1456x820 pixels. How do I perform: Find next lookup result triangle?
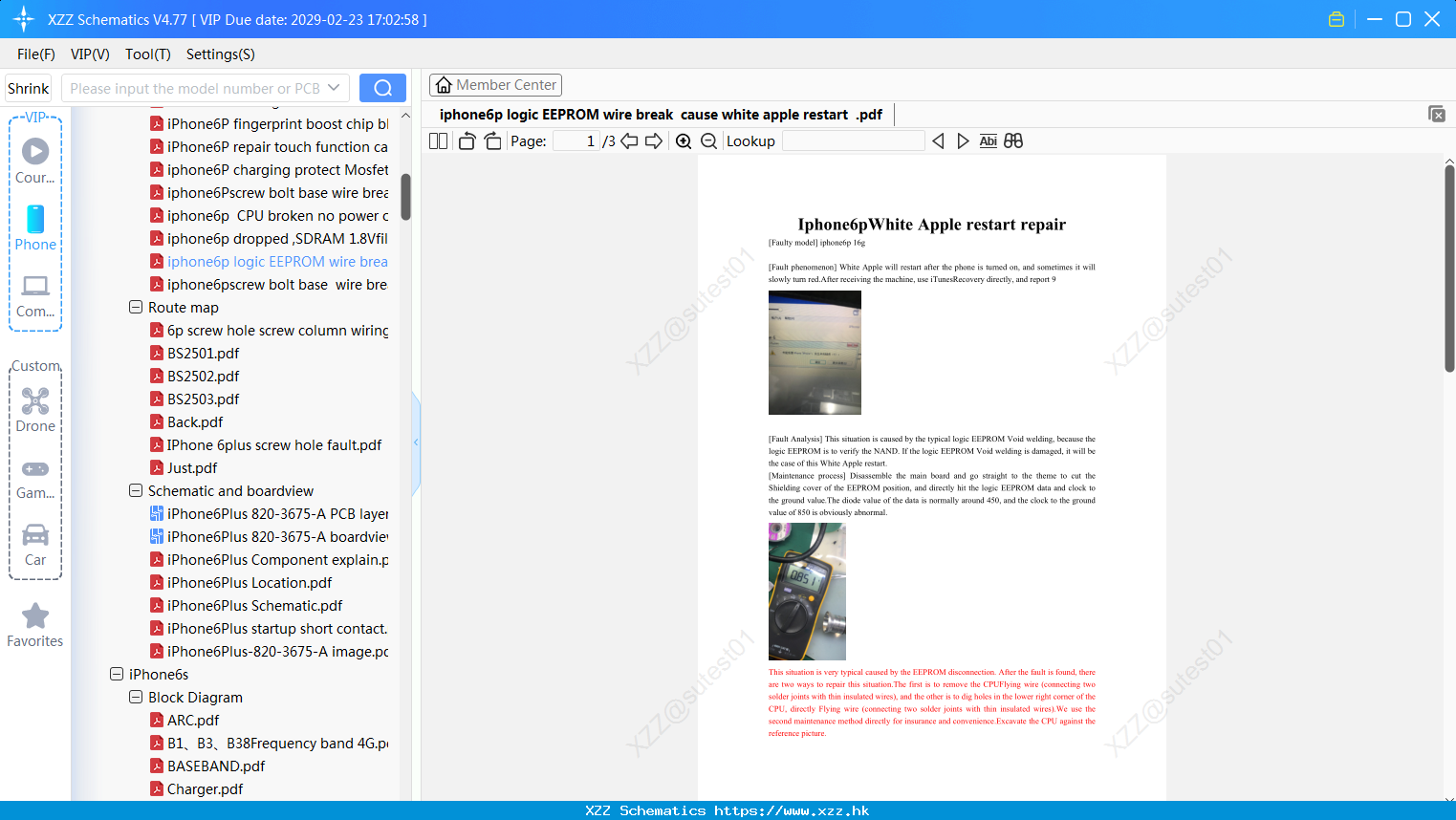point(963,140)
